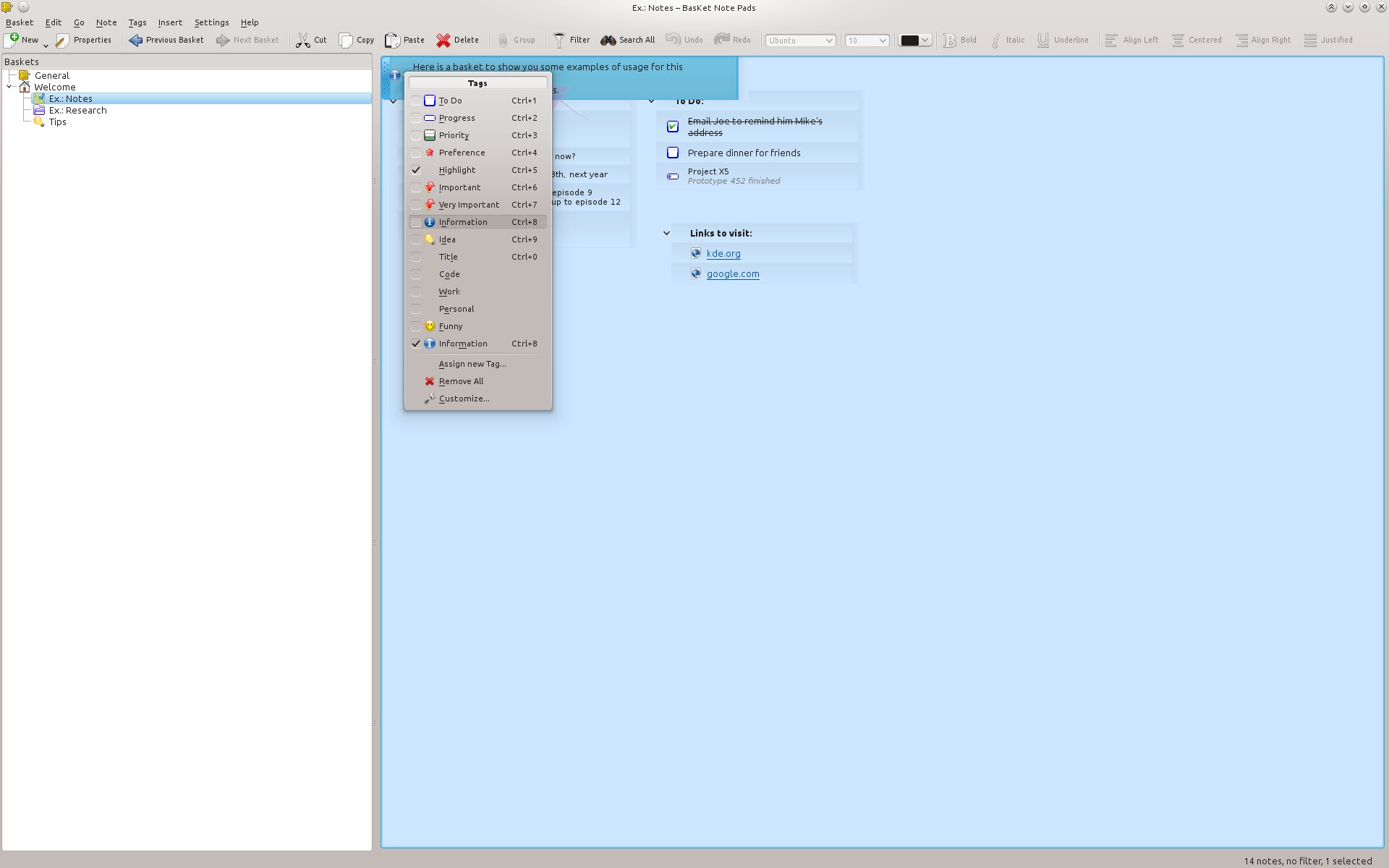Open the Ubuntu font family dropdown
Image resolution: width=1389 pixels, height=868 pixels.
coord(801,41)
